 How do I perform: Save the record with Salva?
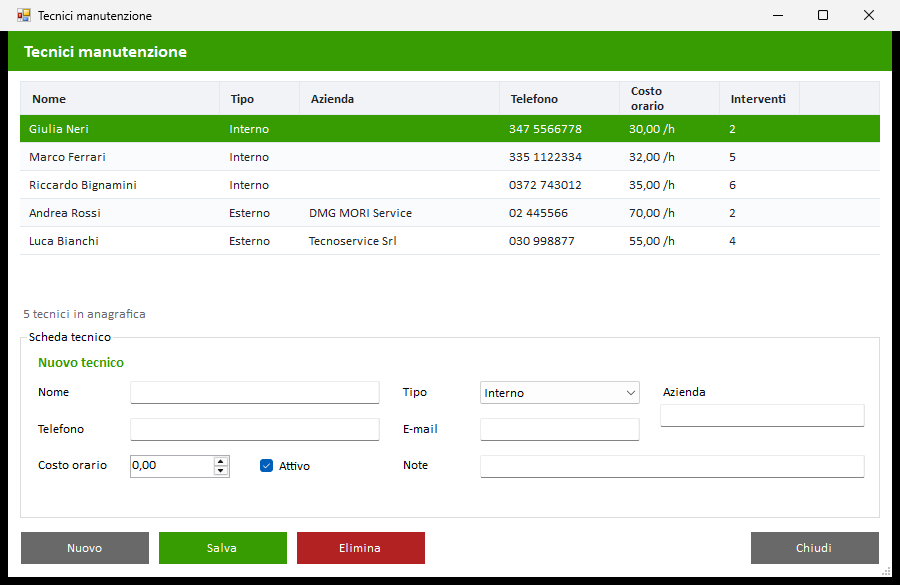pos(223,548)
